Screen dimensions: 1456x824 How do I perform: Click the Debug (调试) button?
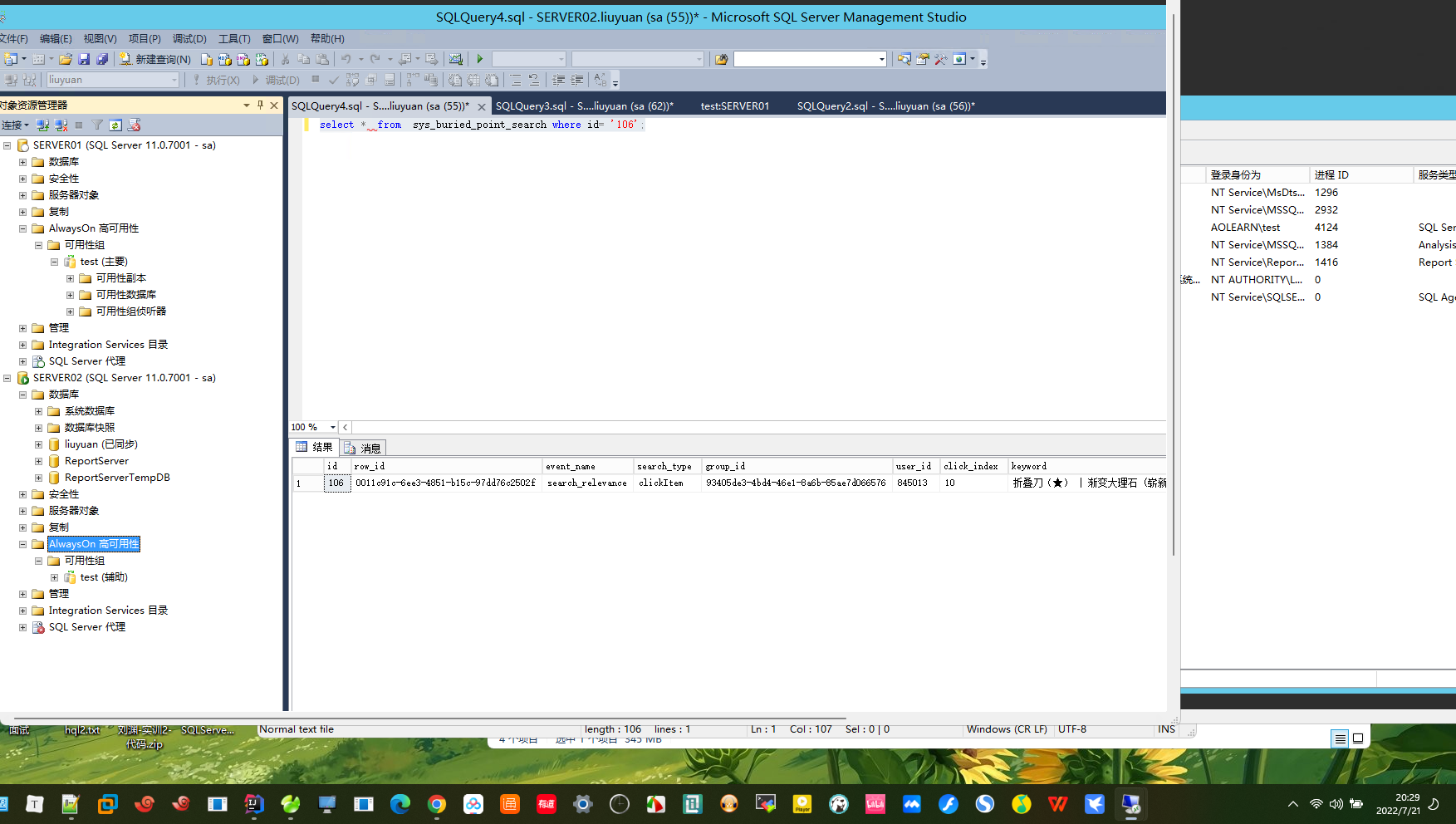pyautogui.click(x=276, y=80)
